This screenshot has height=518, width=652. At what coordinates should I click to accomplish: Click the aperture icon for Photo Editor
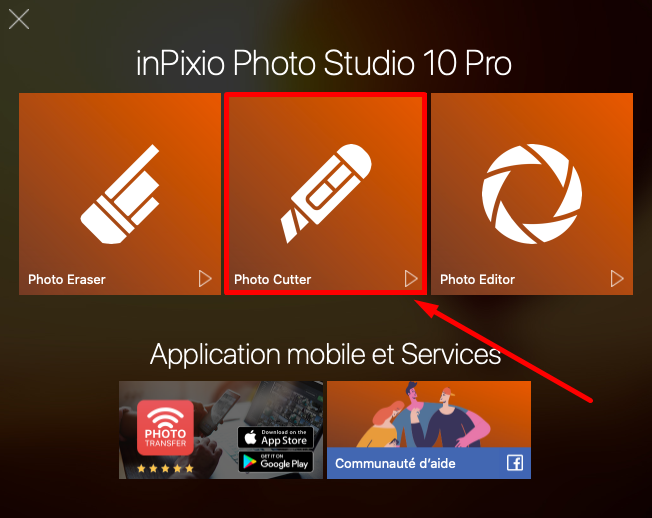pyautogui.click(x=532, y=194)
